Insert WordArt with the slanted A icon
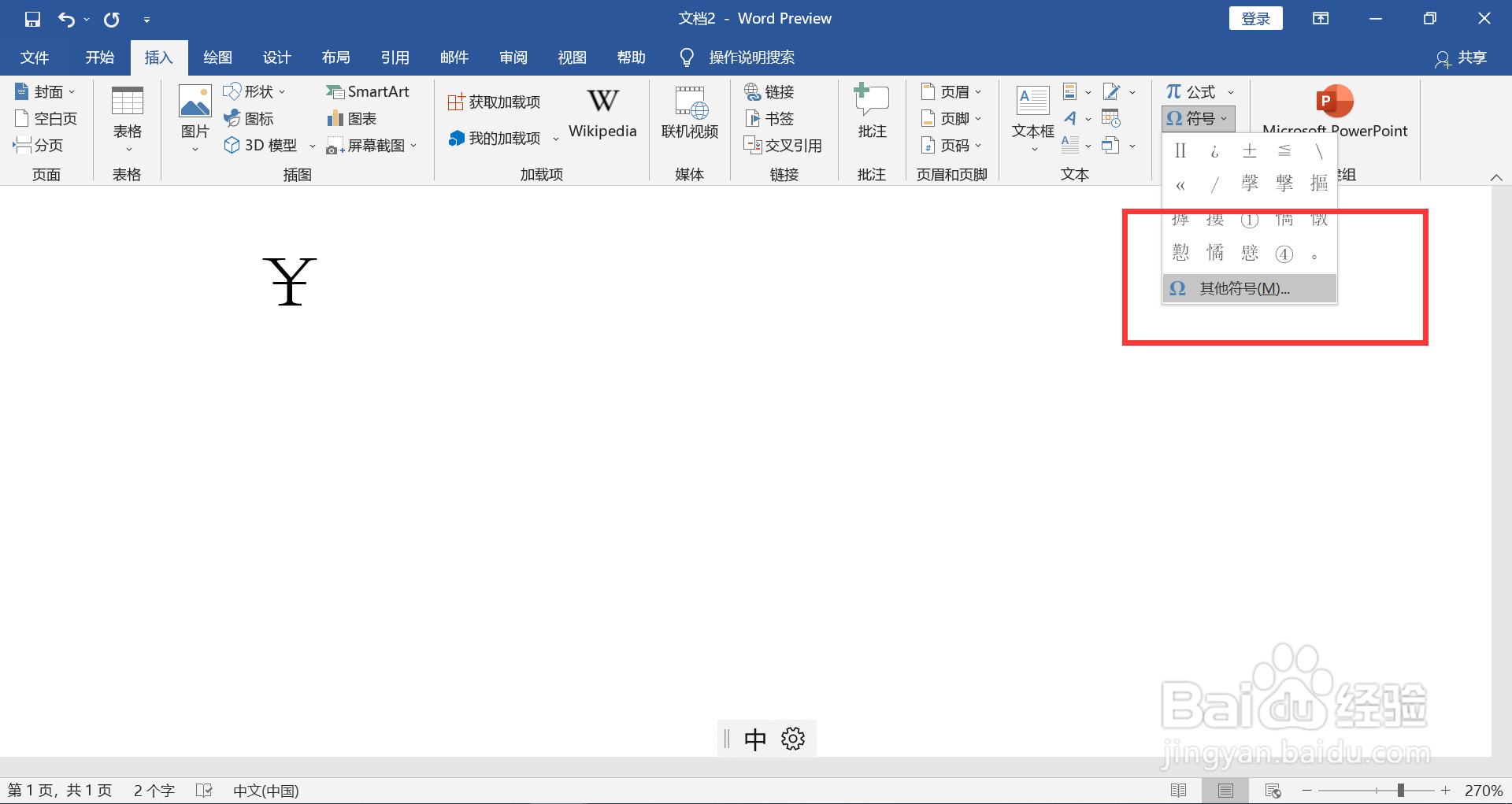 [x=1070, y=119]
